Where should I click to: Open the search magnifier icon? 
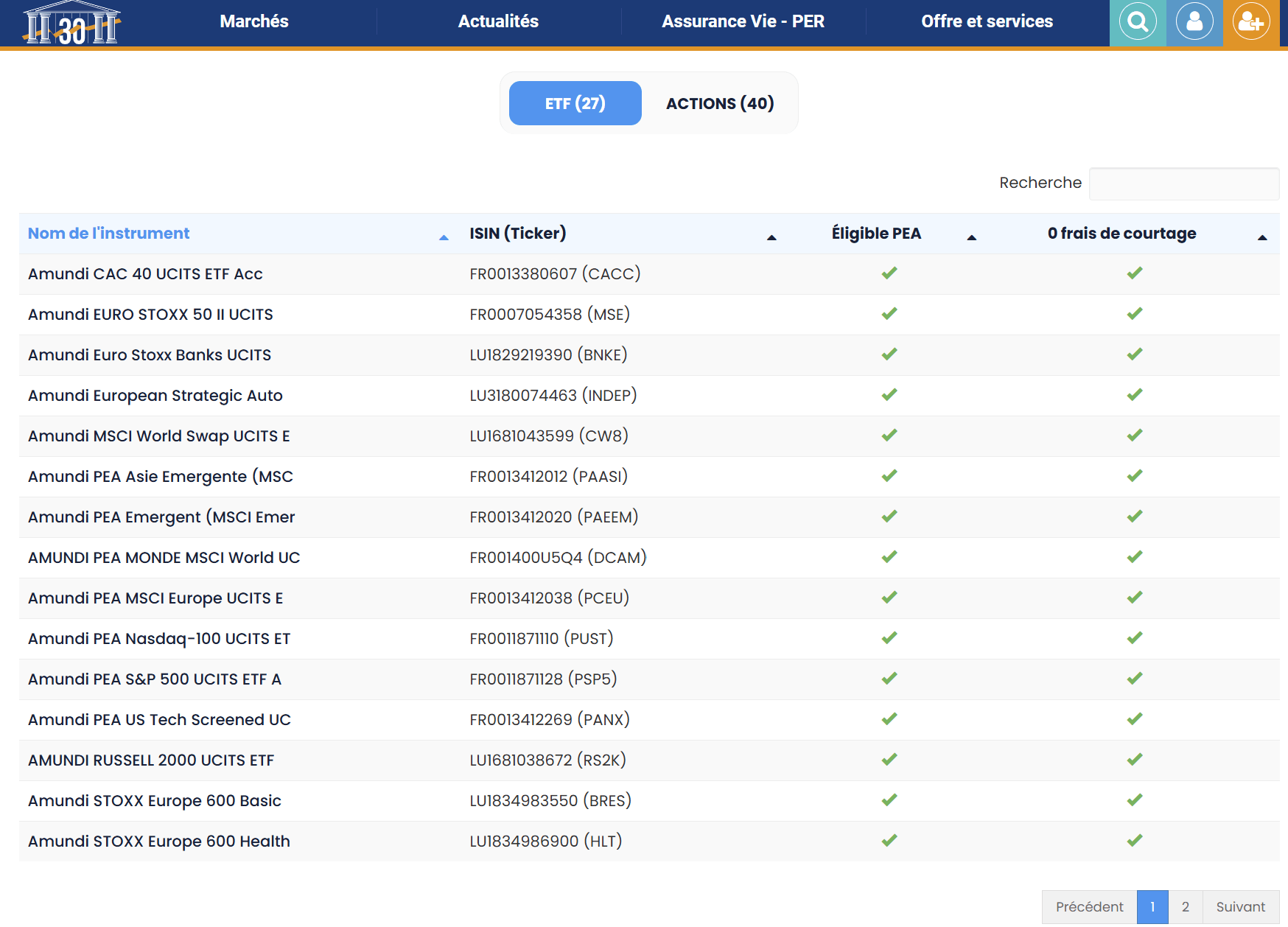coord(1138,22)
